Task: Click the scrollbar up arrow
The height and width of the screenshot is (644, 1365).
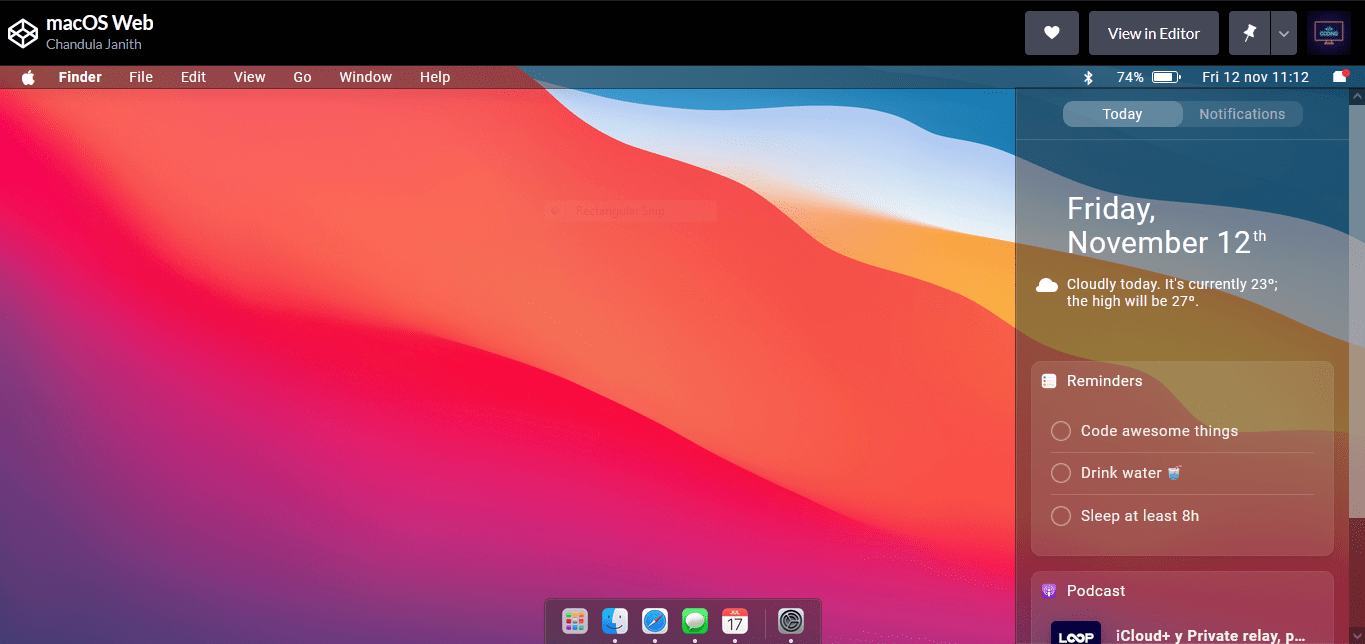Action: click(1357, 97)
